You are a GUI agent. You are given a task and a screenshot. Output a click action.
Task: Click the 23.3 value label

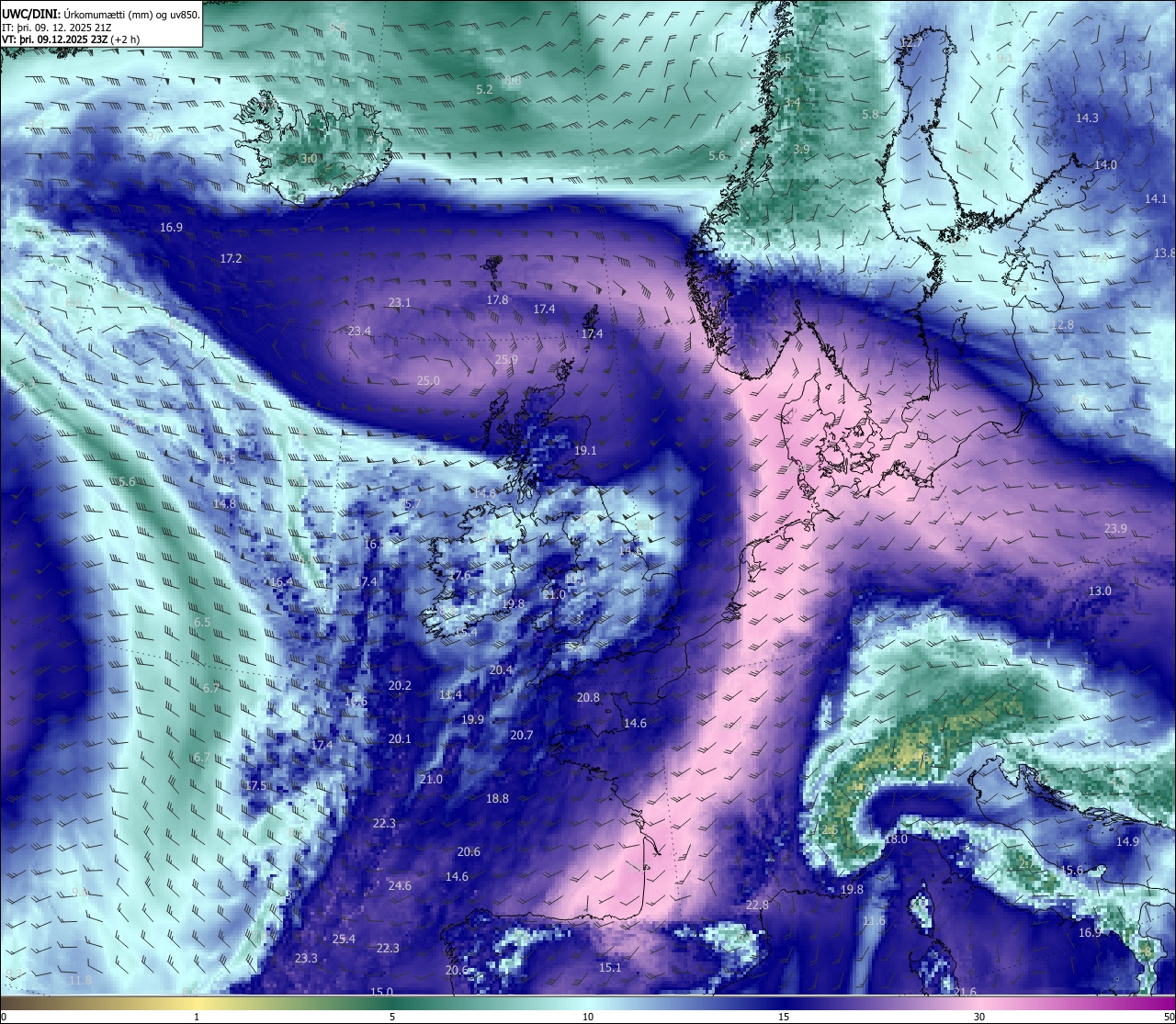click(x=306, y=958)
